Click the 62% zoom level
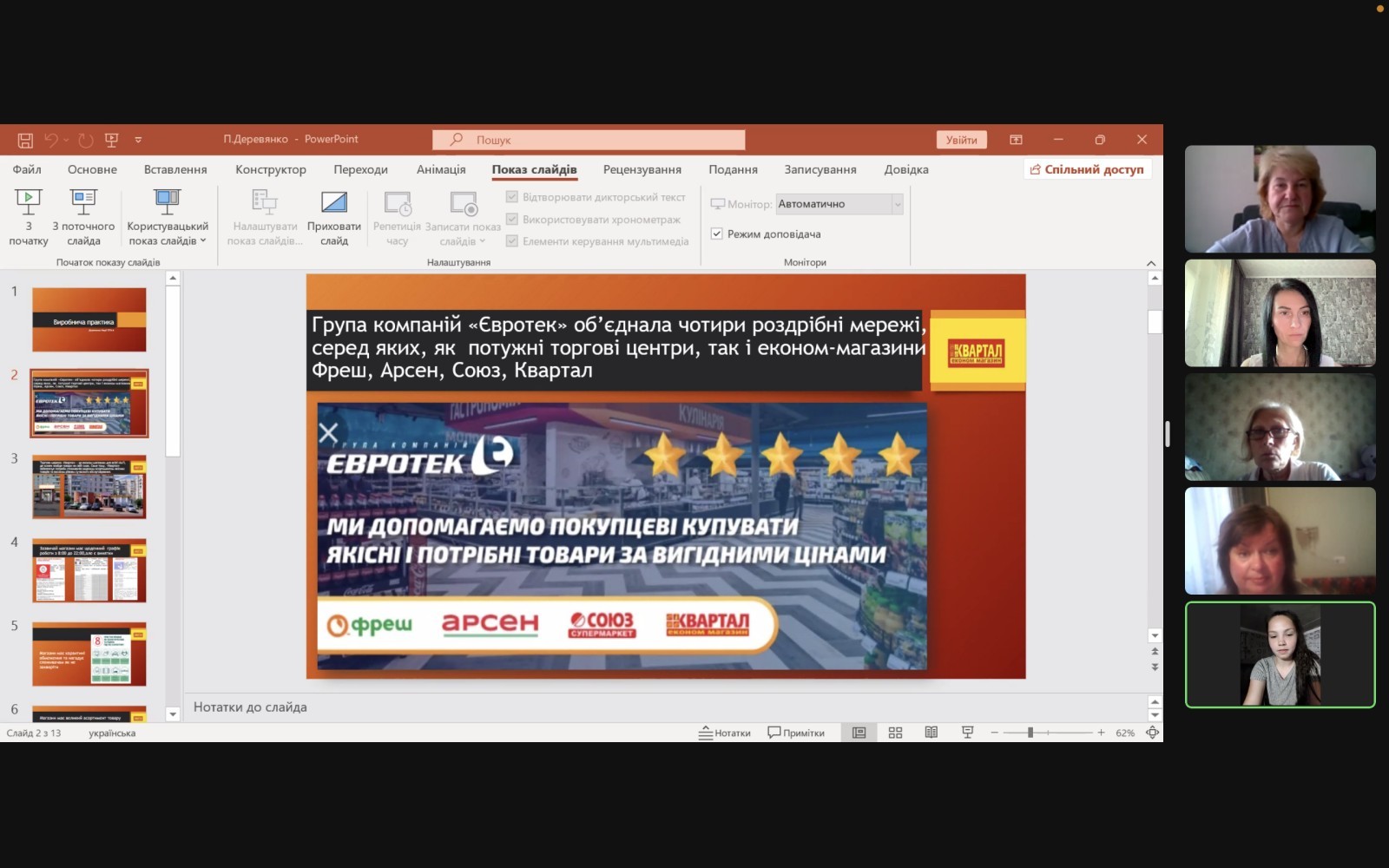Image resolution: width=1389 pixels, height=868 pixels. 1125,733
